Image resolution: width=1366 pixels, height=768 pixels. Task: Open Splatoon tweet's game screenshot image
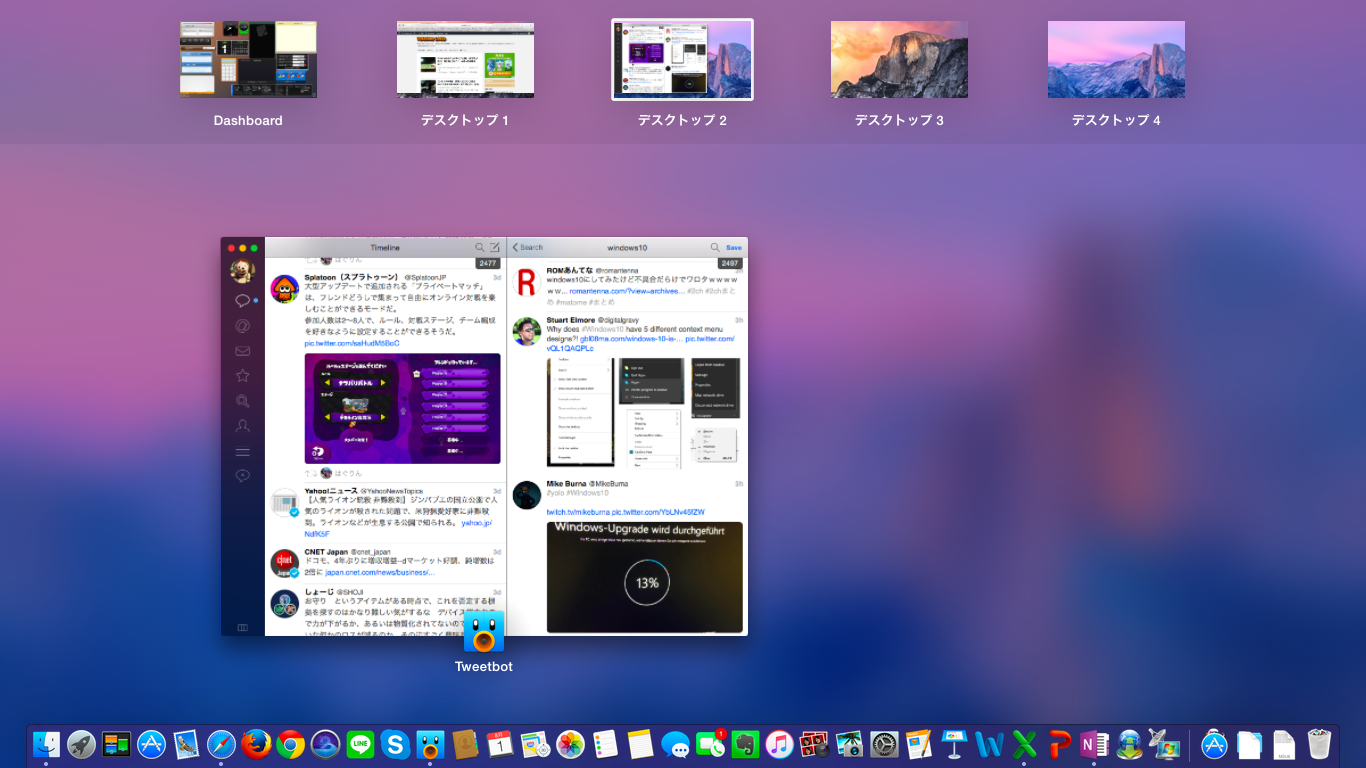click(x=402, y=408)
